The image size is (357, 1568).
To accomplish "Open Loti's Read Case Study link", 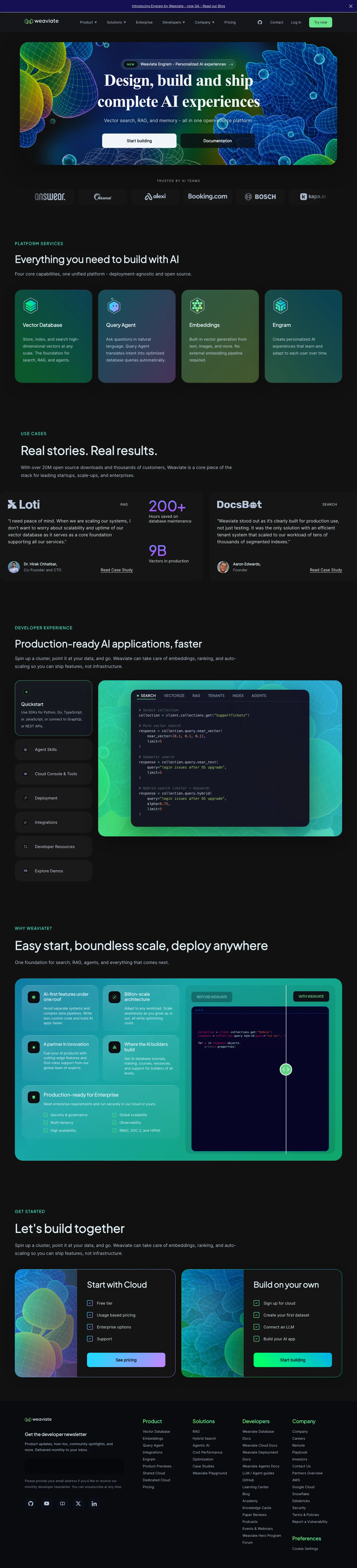I will tap(116, 570).
